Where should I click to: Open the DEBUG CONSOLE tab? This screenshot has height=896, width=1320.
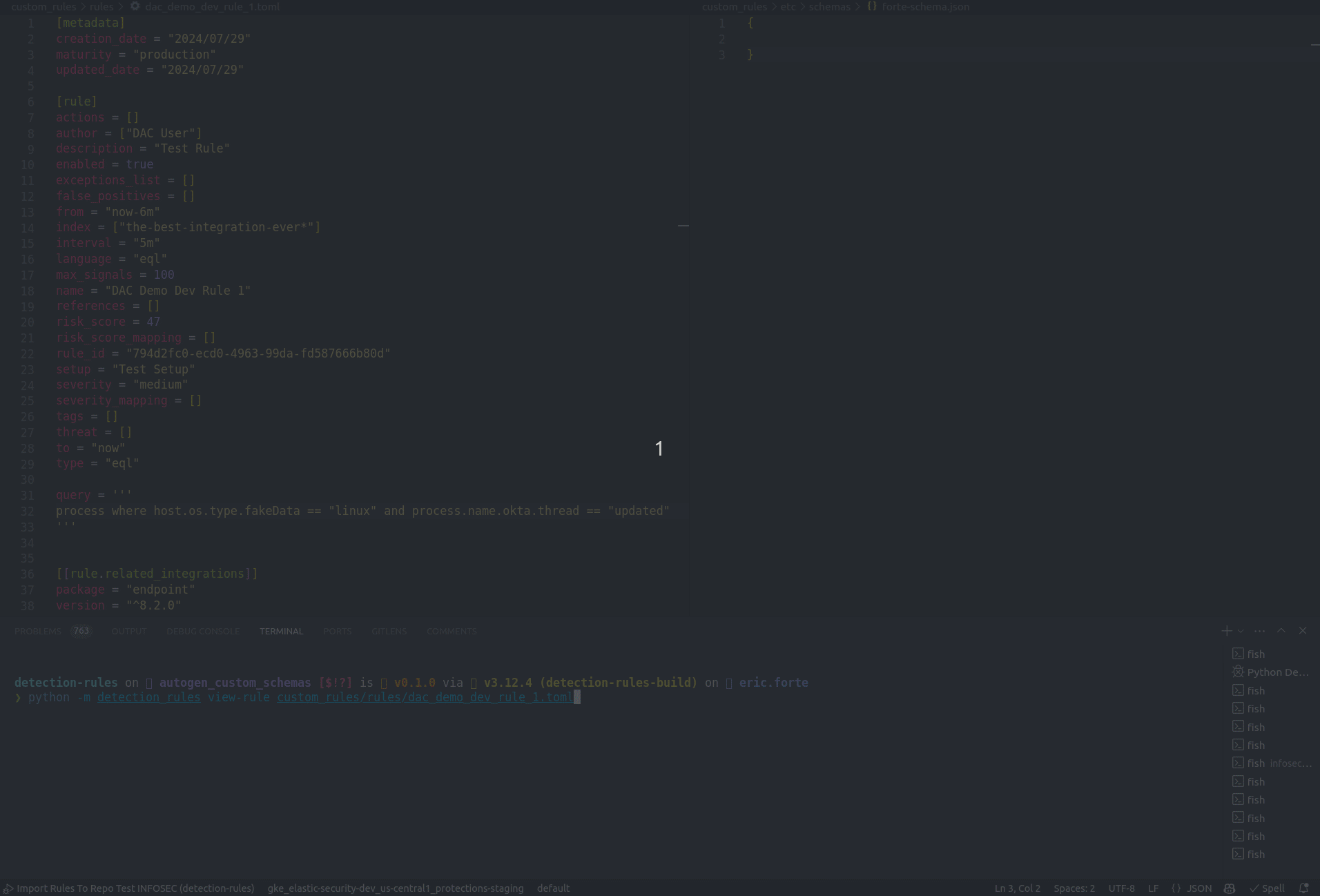pyautogui.click(x=203, y=631)
